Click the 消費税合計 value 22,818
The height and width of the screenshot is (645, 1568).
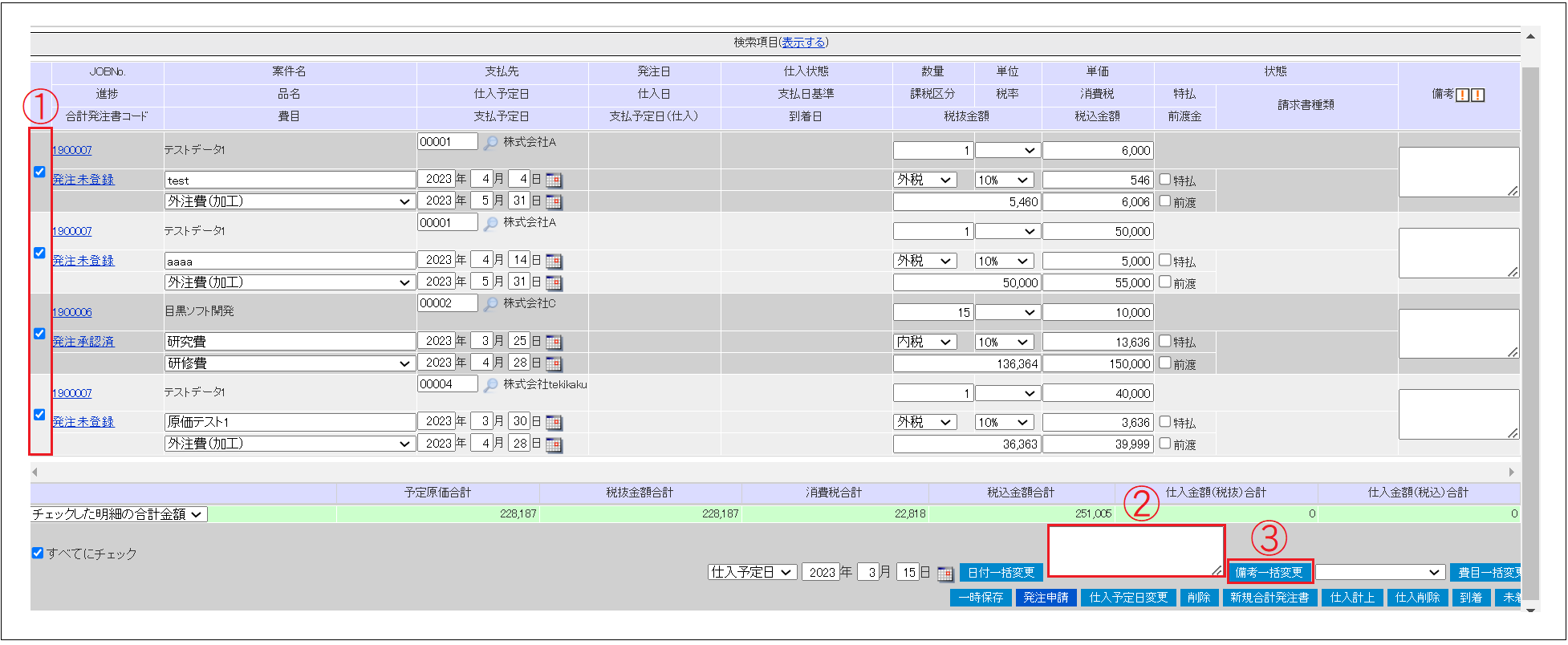click(910, 514)
